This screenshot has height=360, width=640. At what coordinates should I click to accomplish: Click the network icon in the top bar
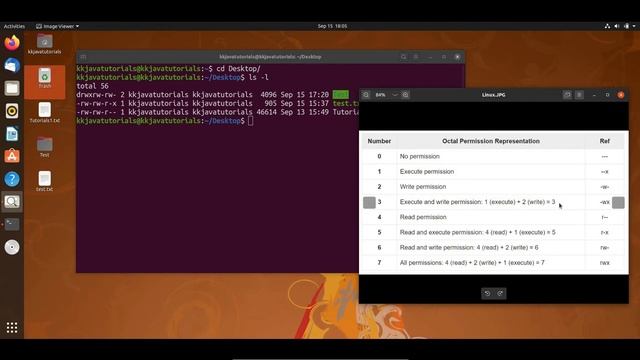[607, 26]
